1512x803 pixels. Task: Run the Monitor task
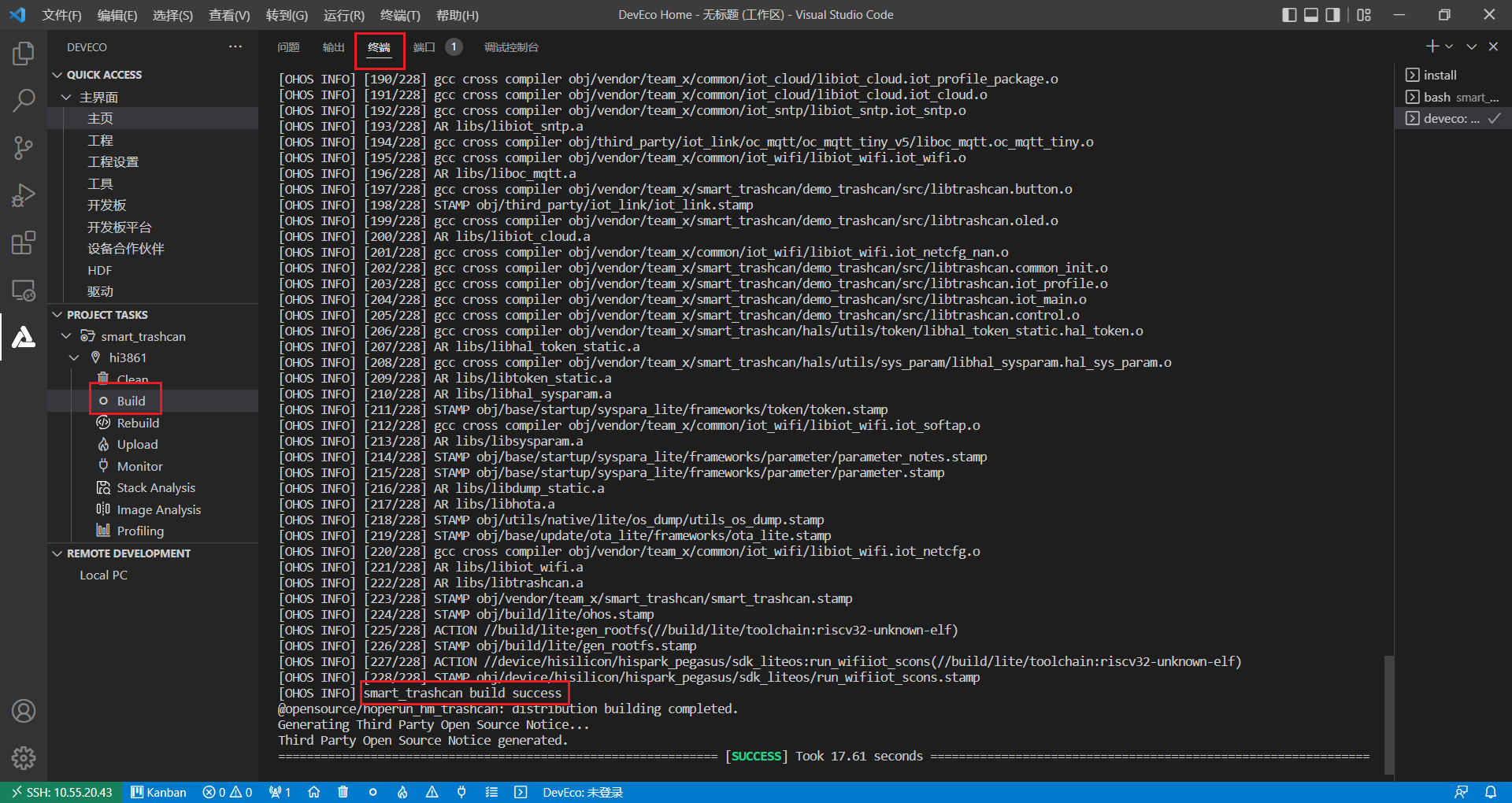(153, 466)
